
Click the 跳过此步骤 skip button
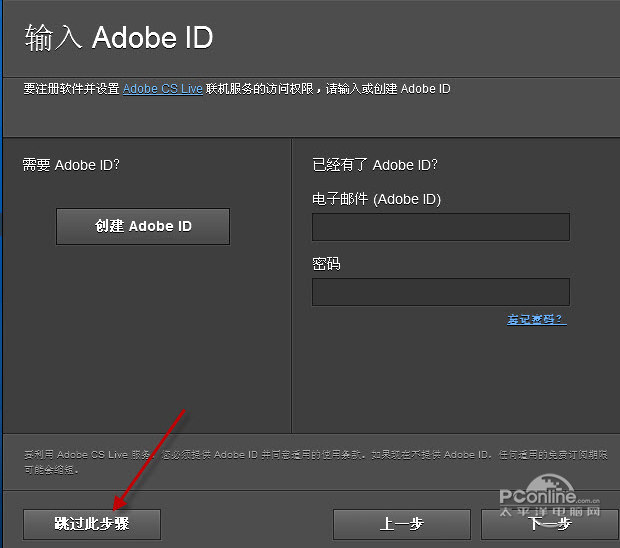click(x=92, y=524)
